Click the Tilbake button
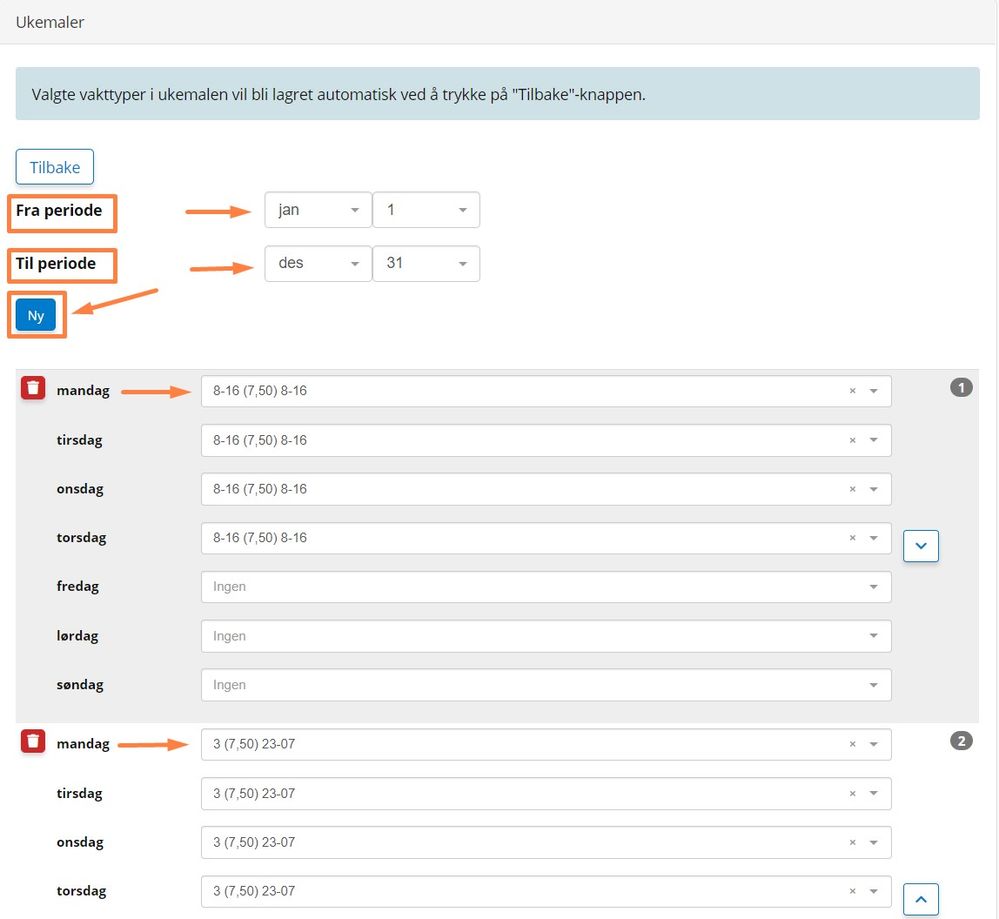This screenshot has height=919, width=999. [55, 167]
